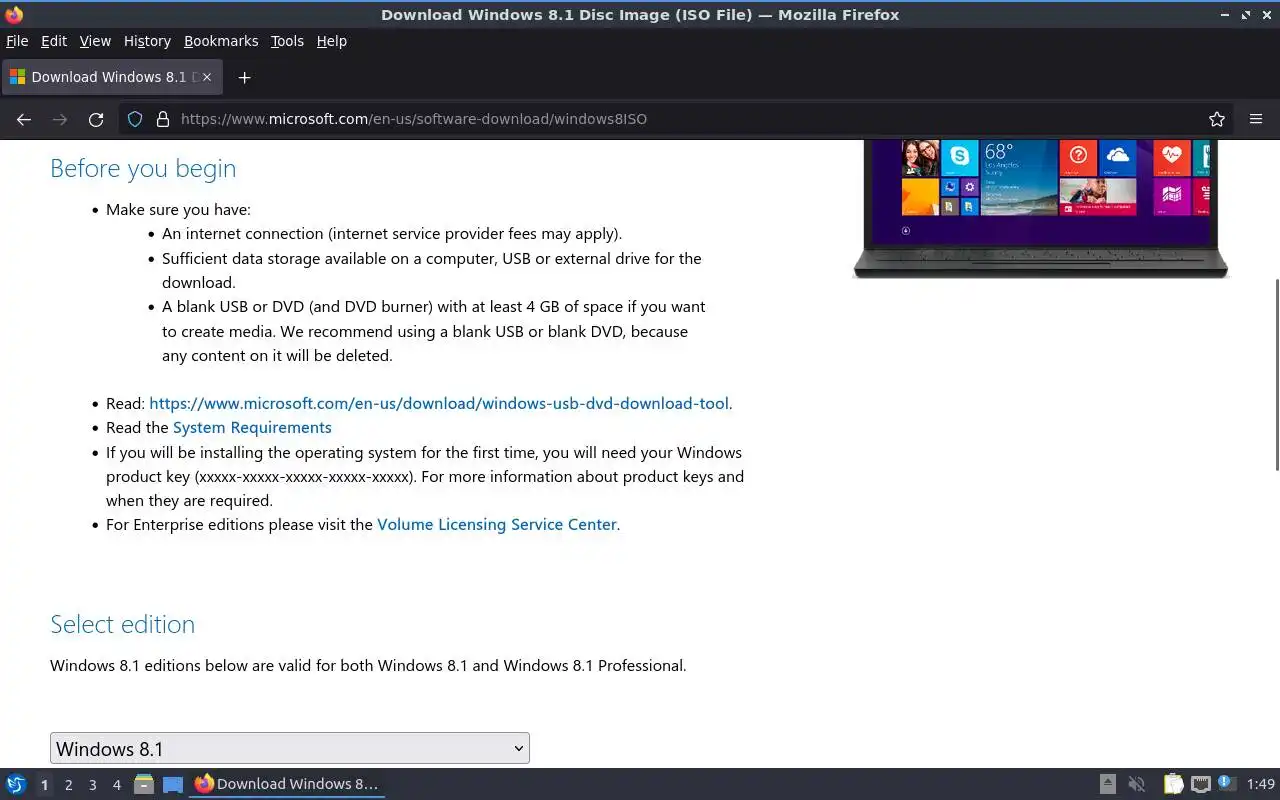Open the Tools menu
This screenshot has height=800, width=1280.
tap(287, 41)
